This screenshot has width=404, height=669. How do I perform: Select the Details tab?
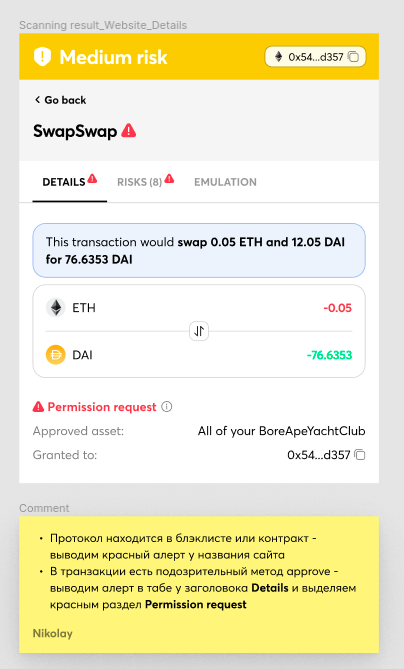pos(64,182)
